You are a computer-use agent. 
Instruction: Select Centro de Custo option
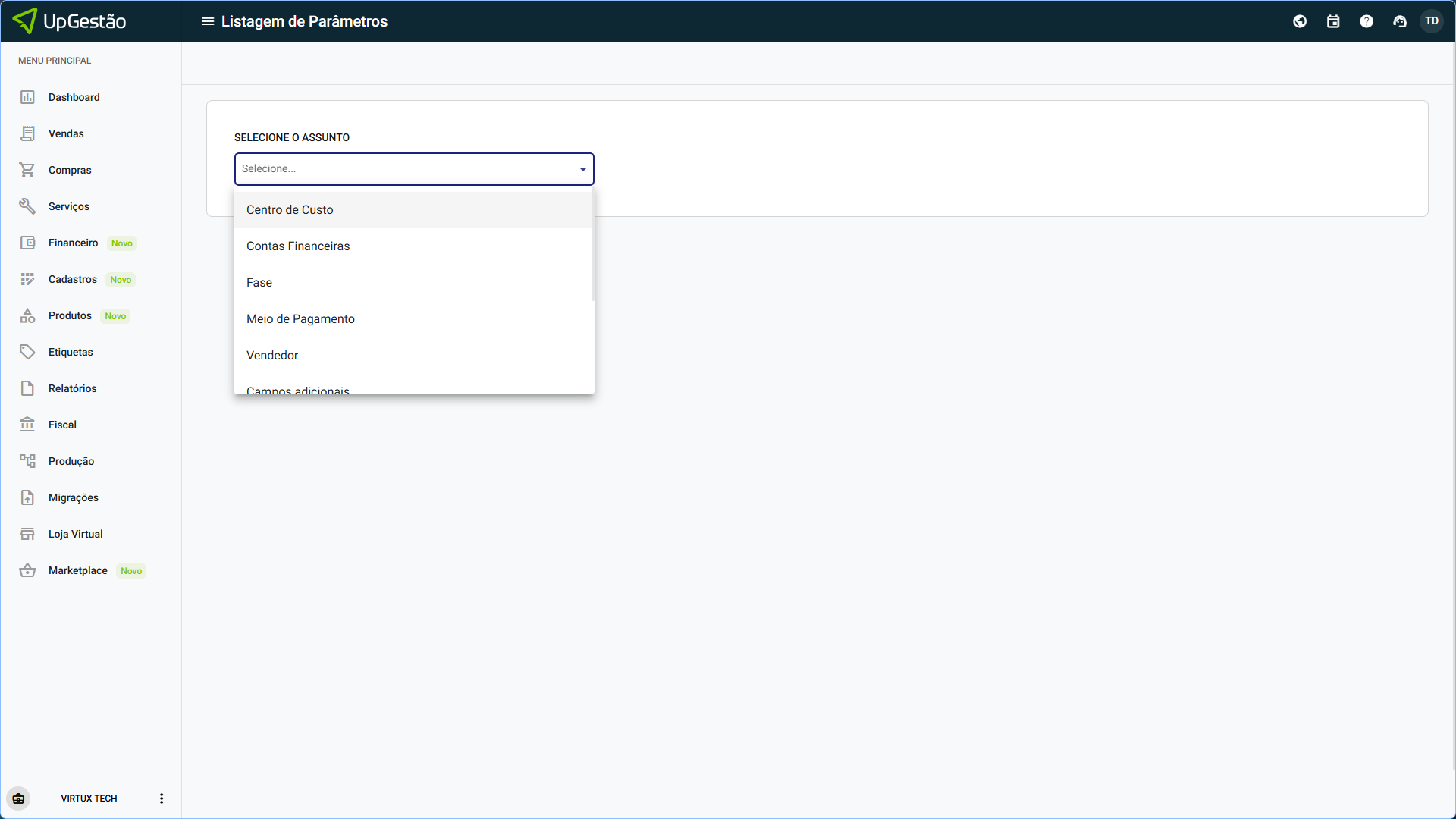[x=290, y=210]
